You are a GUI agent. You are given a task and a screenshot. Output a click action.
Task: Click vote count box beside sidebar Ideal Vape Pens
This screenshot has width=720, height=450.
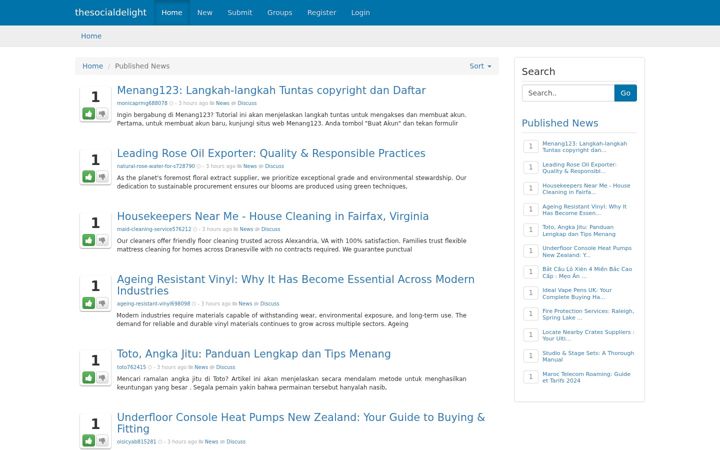pyautogui.click(x=531, y=293)
